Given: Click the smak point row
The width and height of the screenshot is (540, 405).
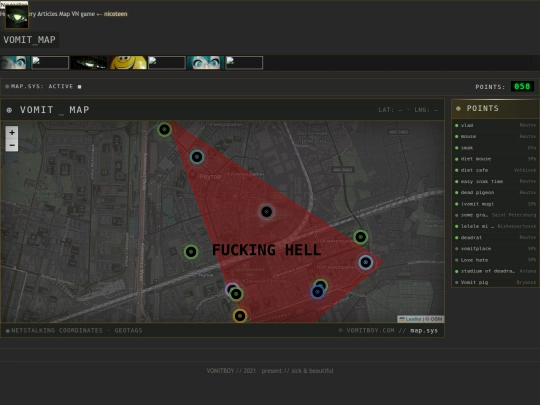Looking at the screenshot, I should click(495, 148).
